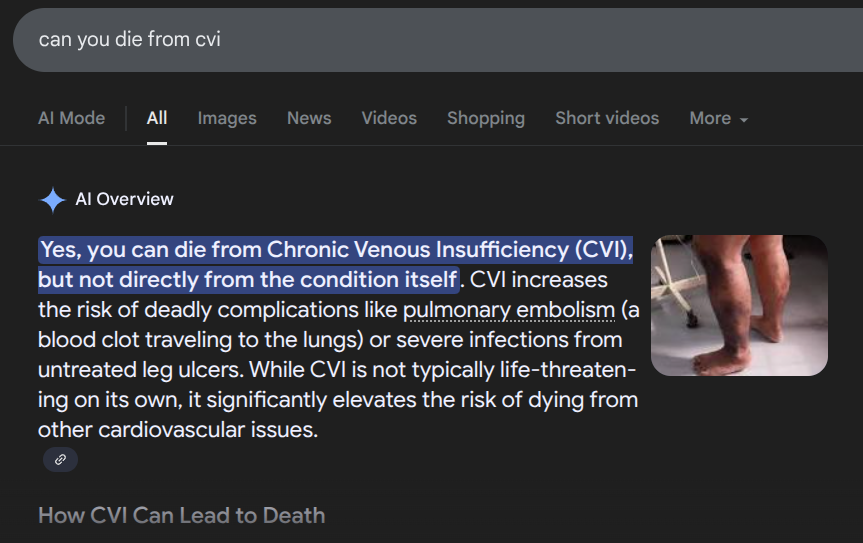Click the pulmonary embolism link

coord(508,310)
